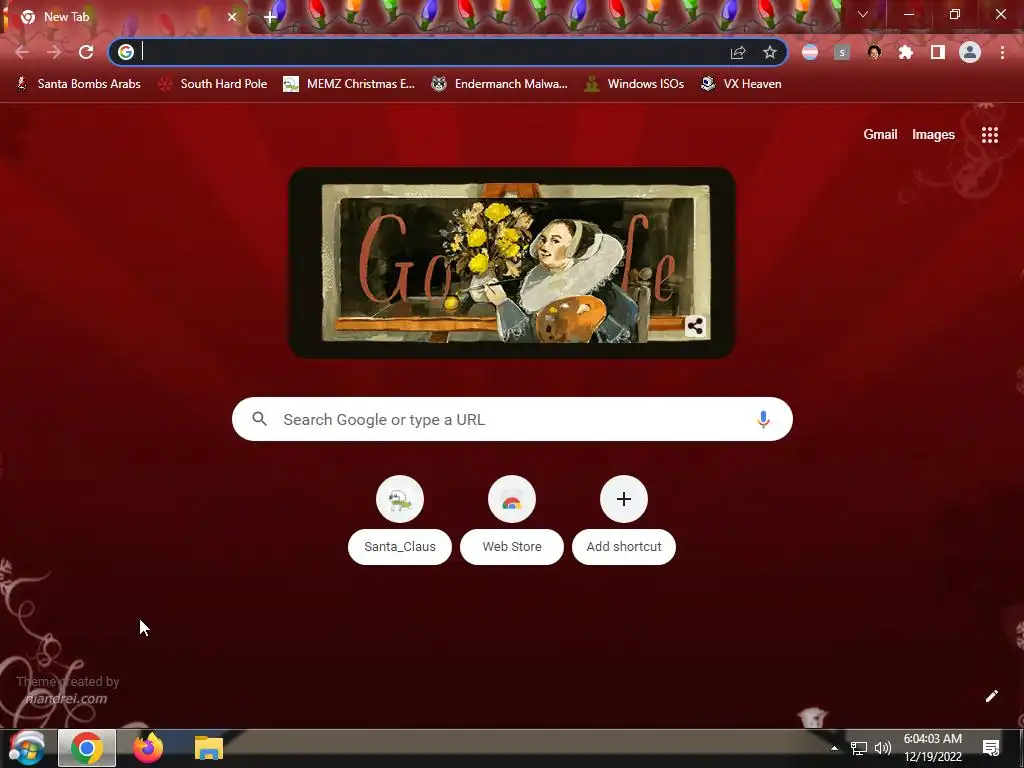Image resolution: width=1024 pixels, height=768 pixels.
Task: Reload the page with the refresh icon
Action: click(86, 52)
